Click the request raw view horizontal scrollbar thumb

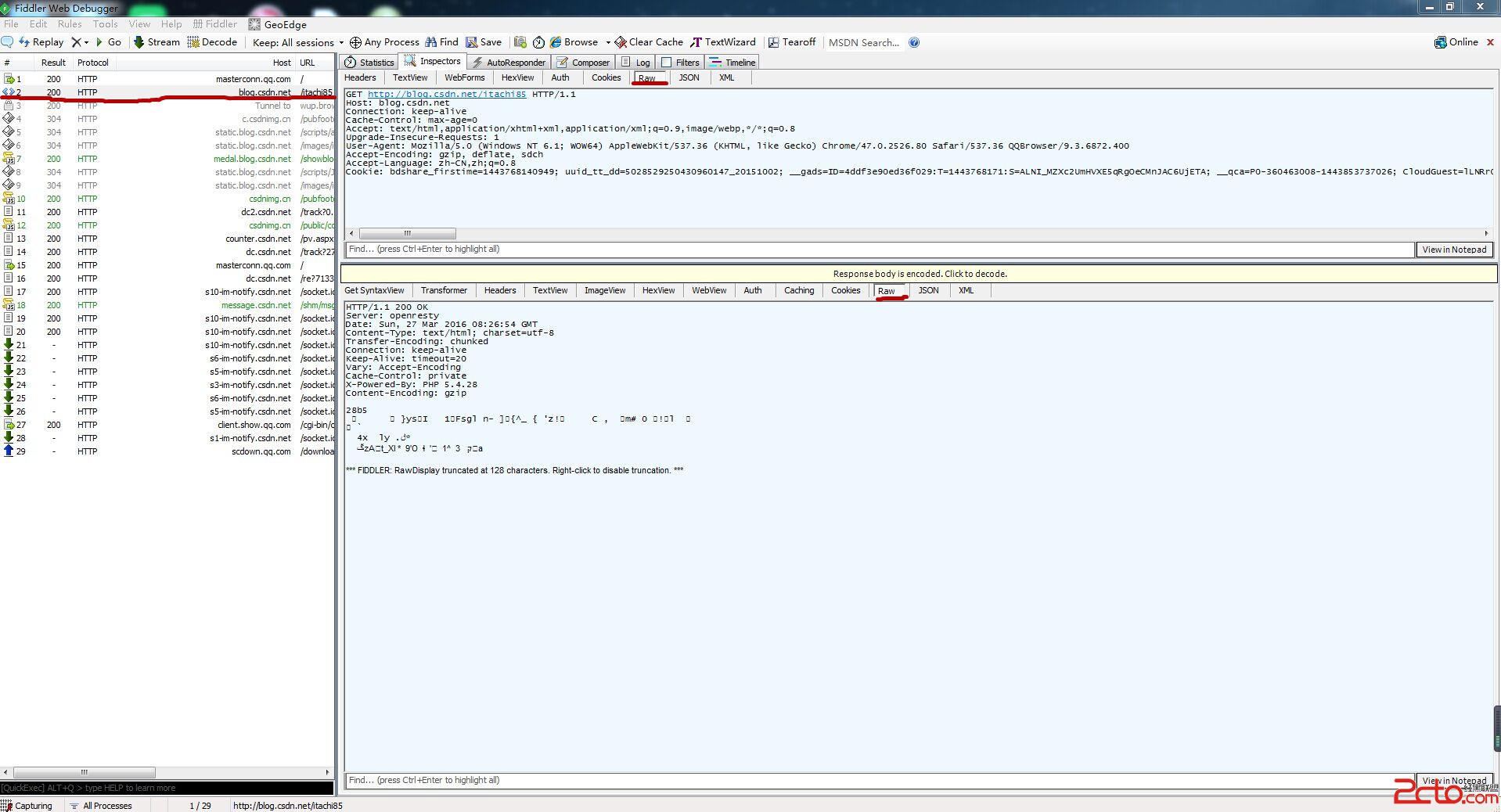[x=407, y=233]
